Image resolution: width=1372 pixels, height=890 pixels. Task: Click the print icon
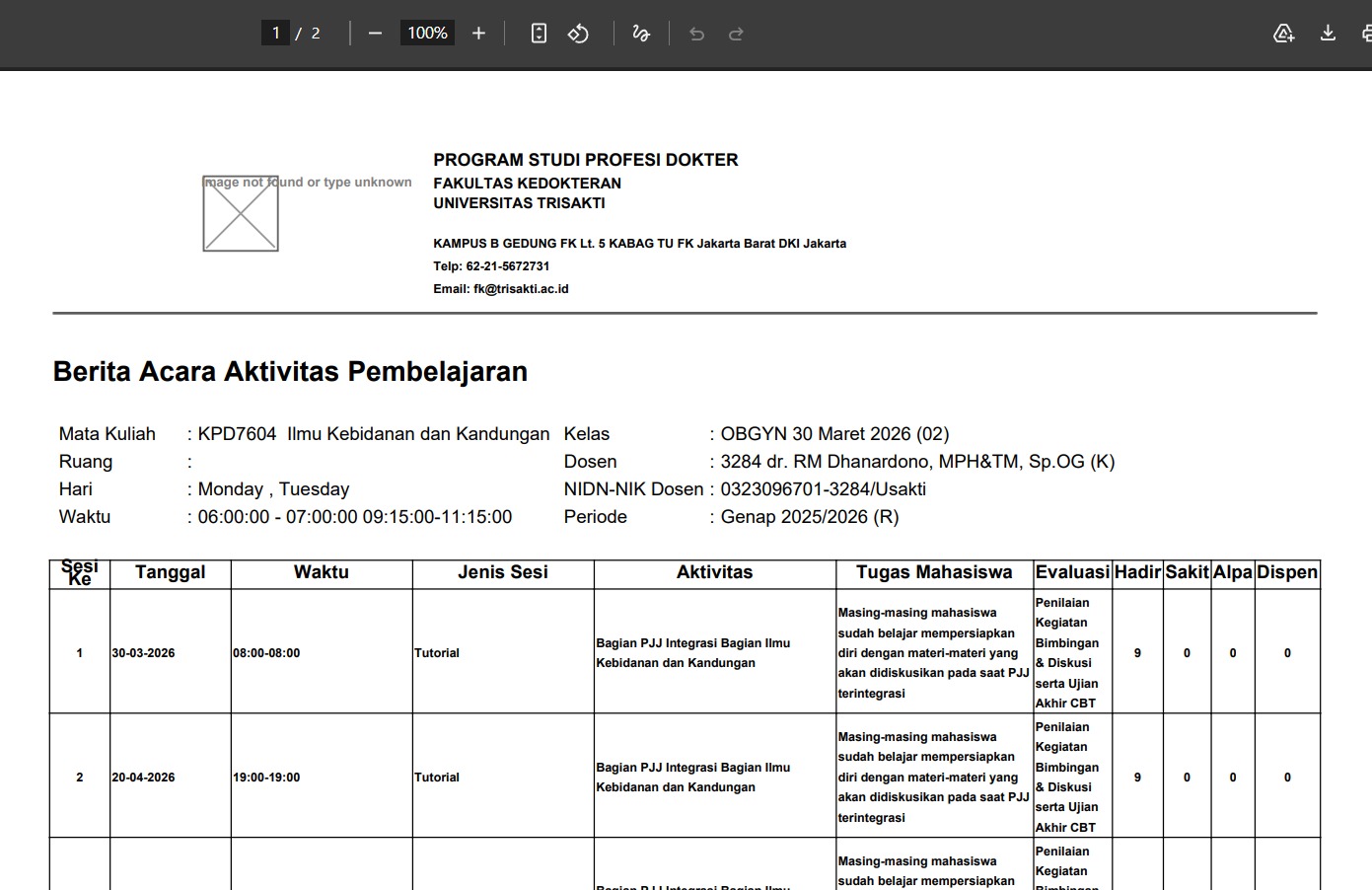[x=1366, y=34]
